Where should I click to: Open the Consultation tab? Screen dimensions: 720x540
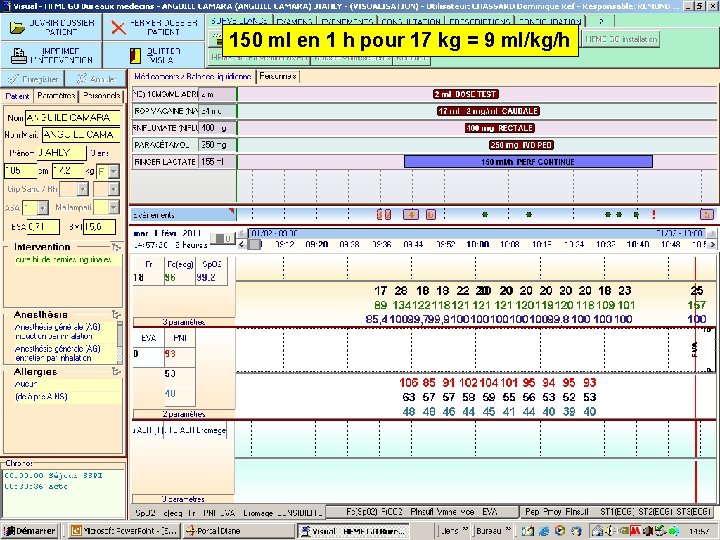411,21
